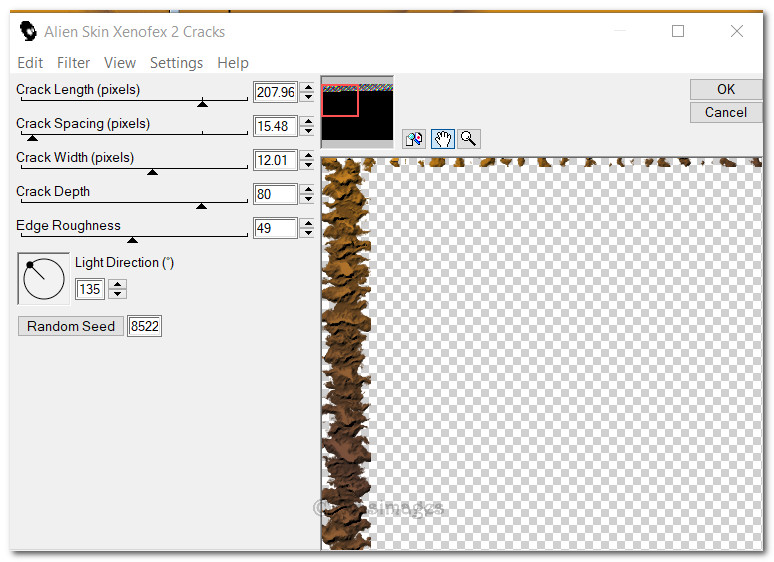Select the hand pan tool

(x=442, y=140)
